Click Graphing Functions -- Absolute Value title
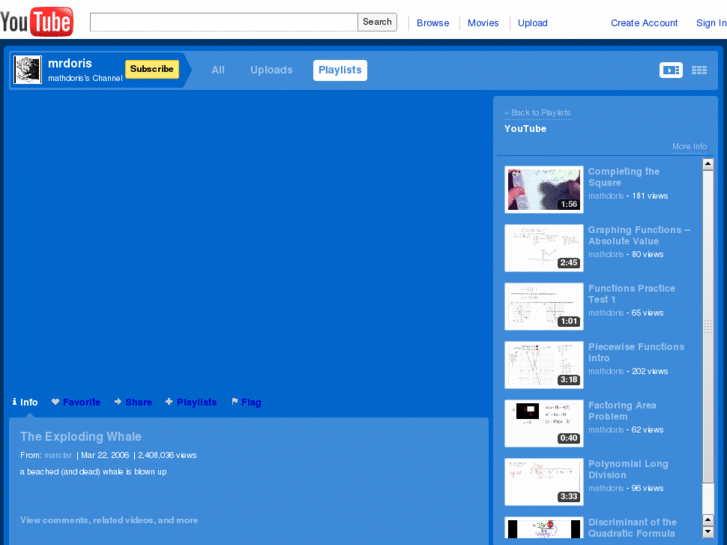 [639, 235]
